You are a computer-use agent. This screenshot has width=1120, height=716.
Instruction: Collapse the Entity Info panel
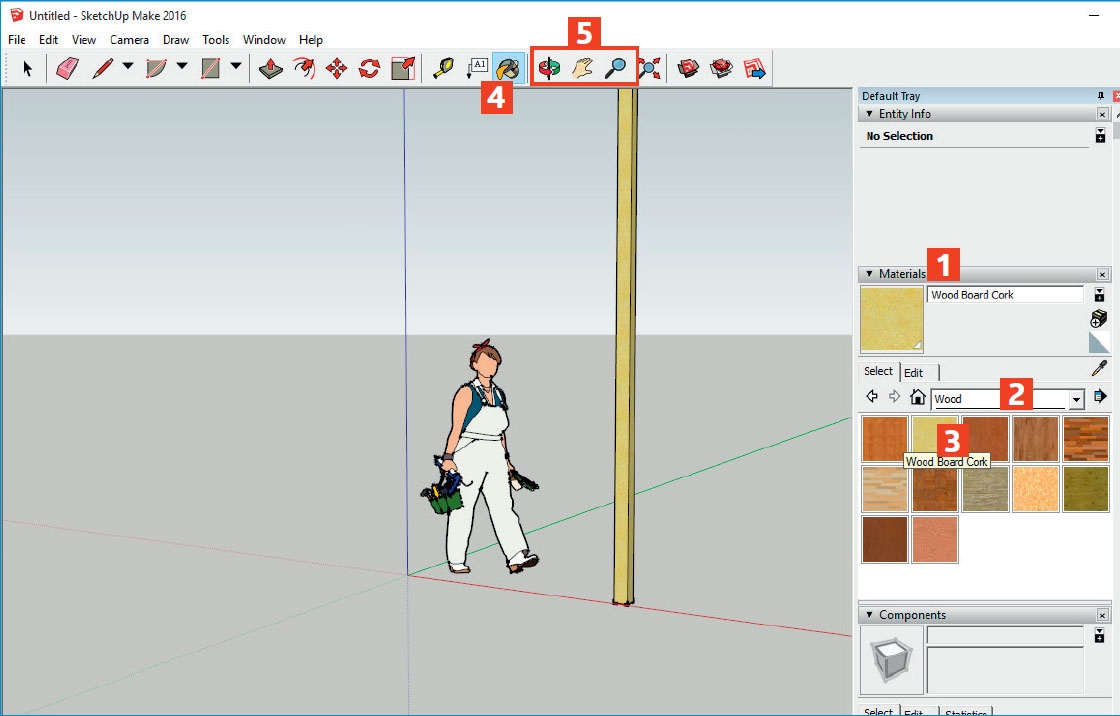coord(869,114)
